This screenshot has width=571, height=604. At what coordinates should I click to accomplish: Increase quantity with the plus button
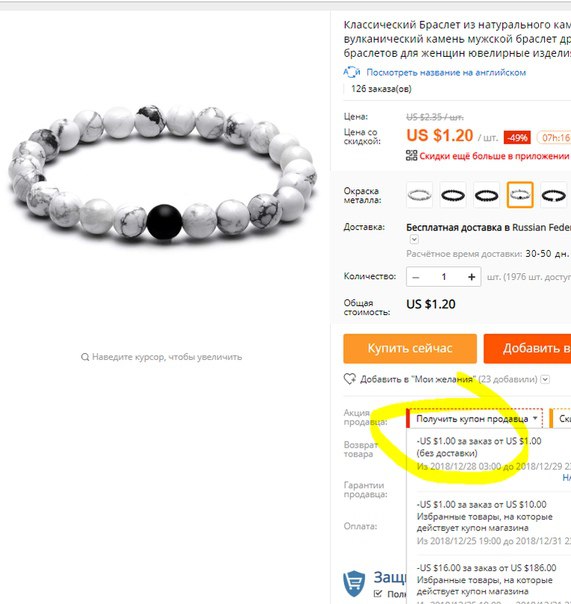[471, 277]
